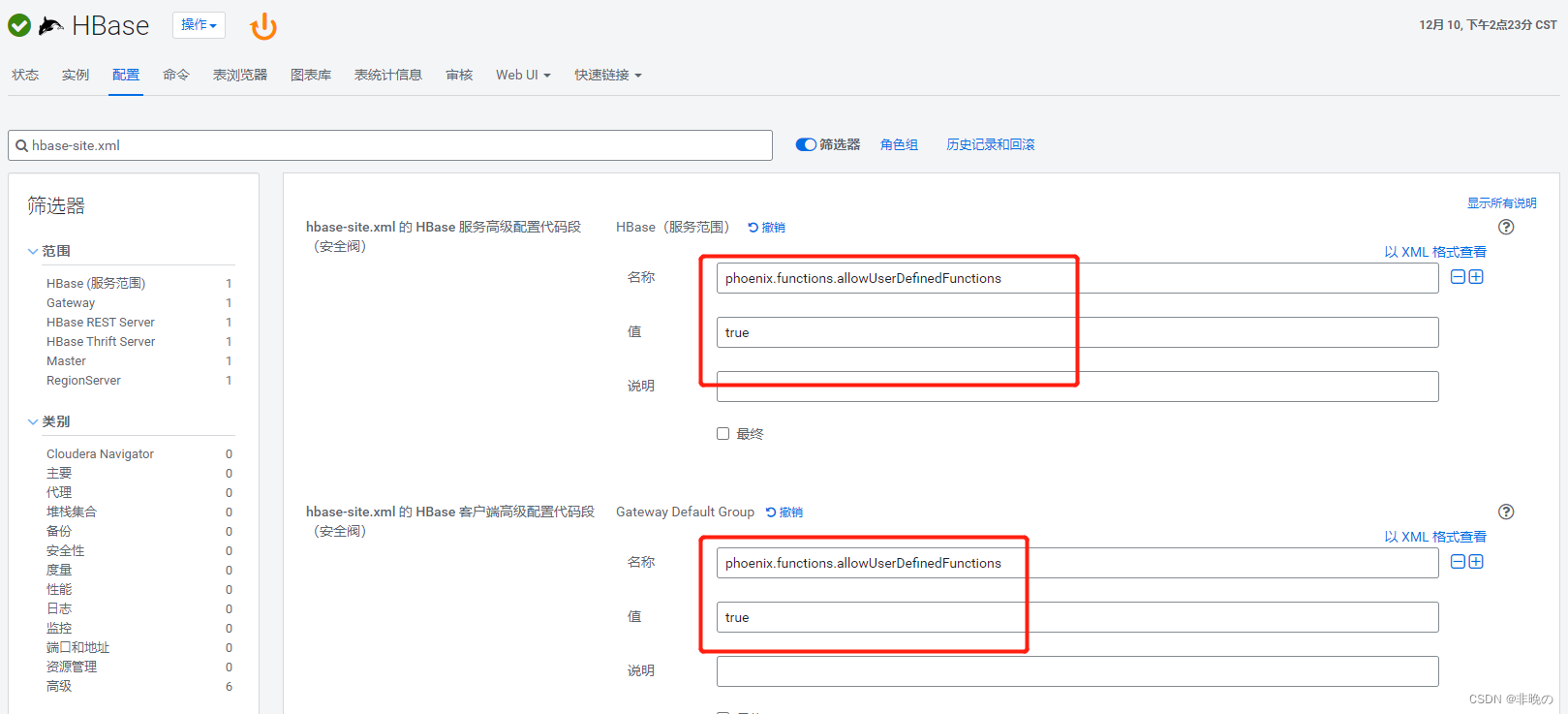
Task: Click the HBase orca logo icon
Action: pyautogui.click(x=51, y=26)
